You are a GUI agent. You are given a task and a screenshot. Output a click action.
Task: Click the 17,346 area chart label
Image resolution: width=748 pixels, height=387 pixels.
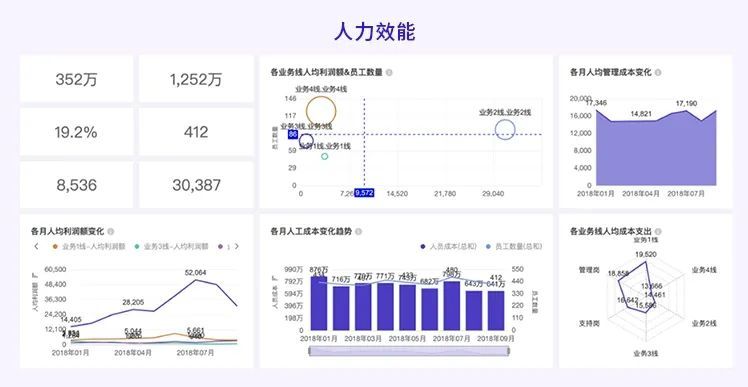click(596, 103)
